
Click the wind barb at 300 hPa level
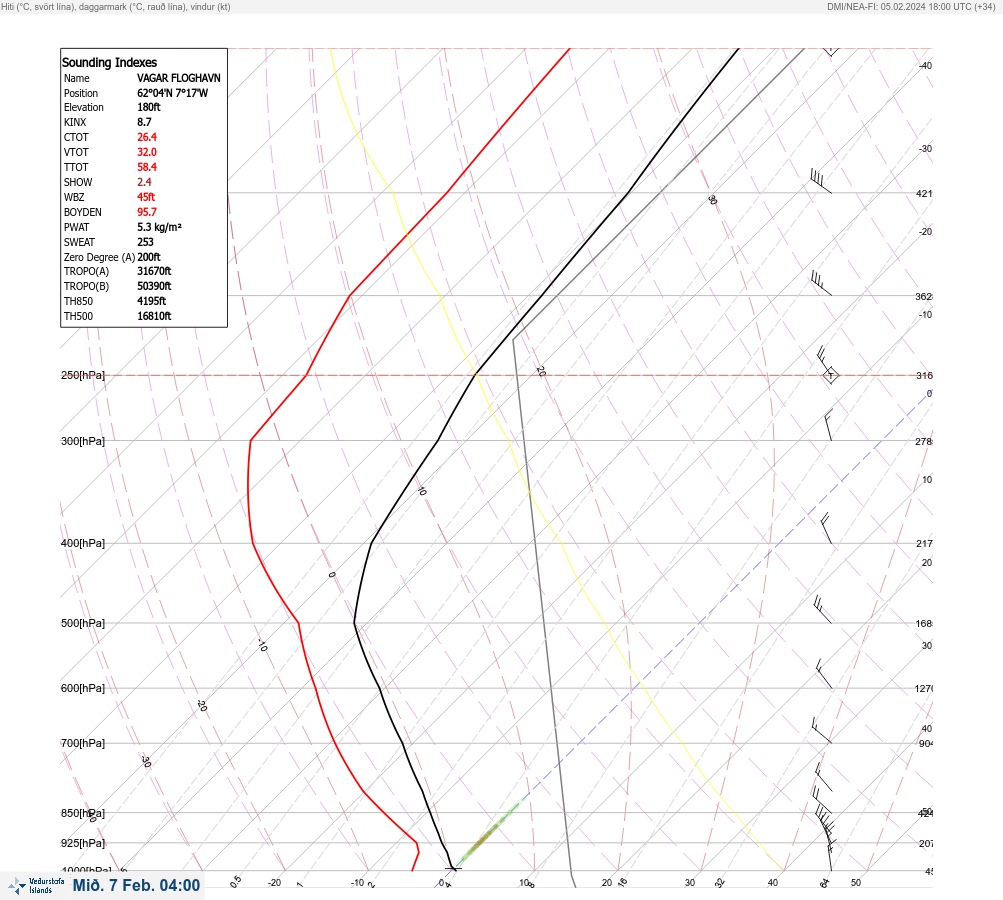(x=828, y=425)
